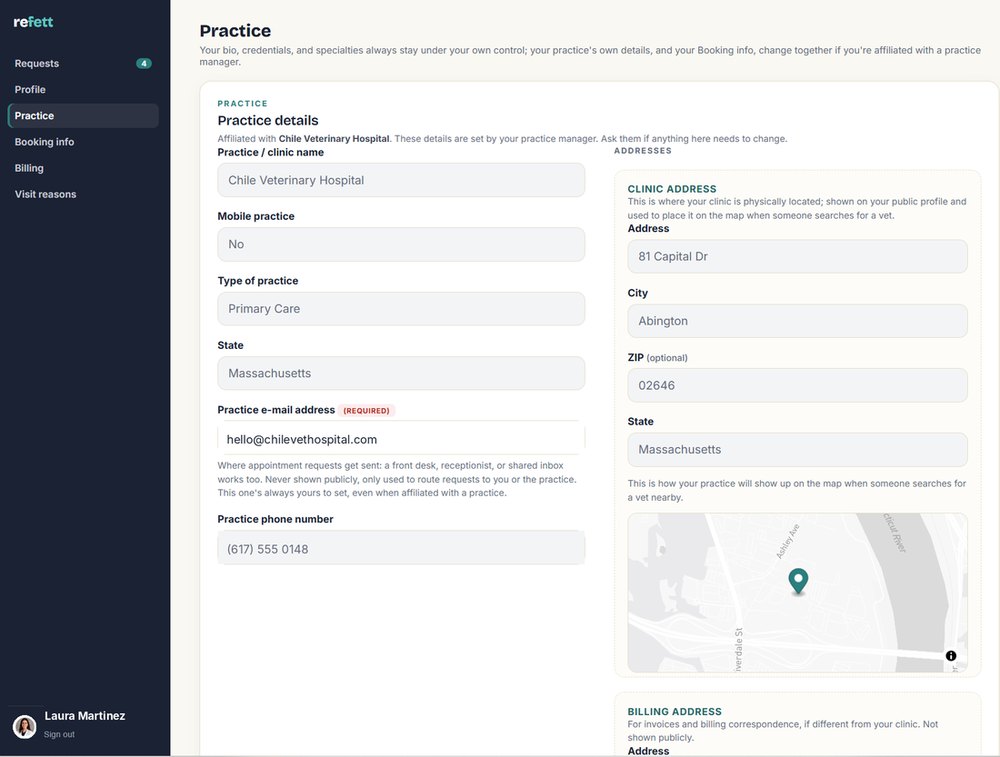Click the Mobile practice label
The width and height of the screenshot is (1000, 757).
[x=256, y=216]
